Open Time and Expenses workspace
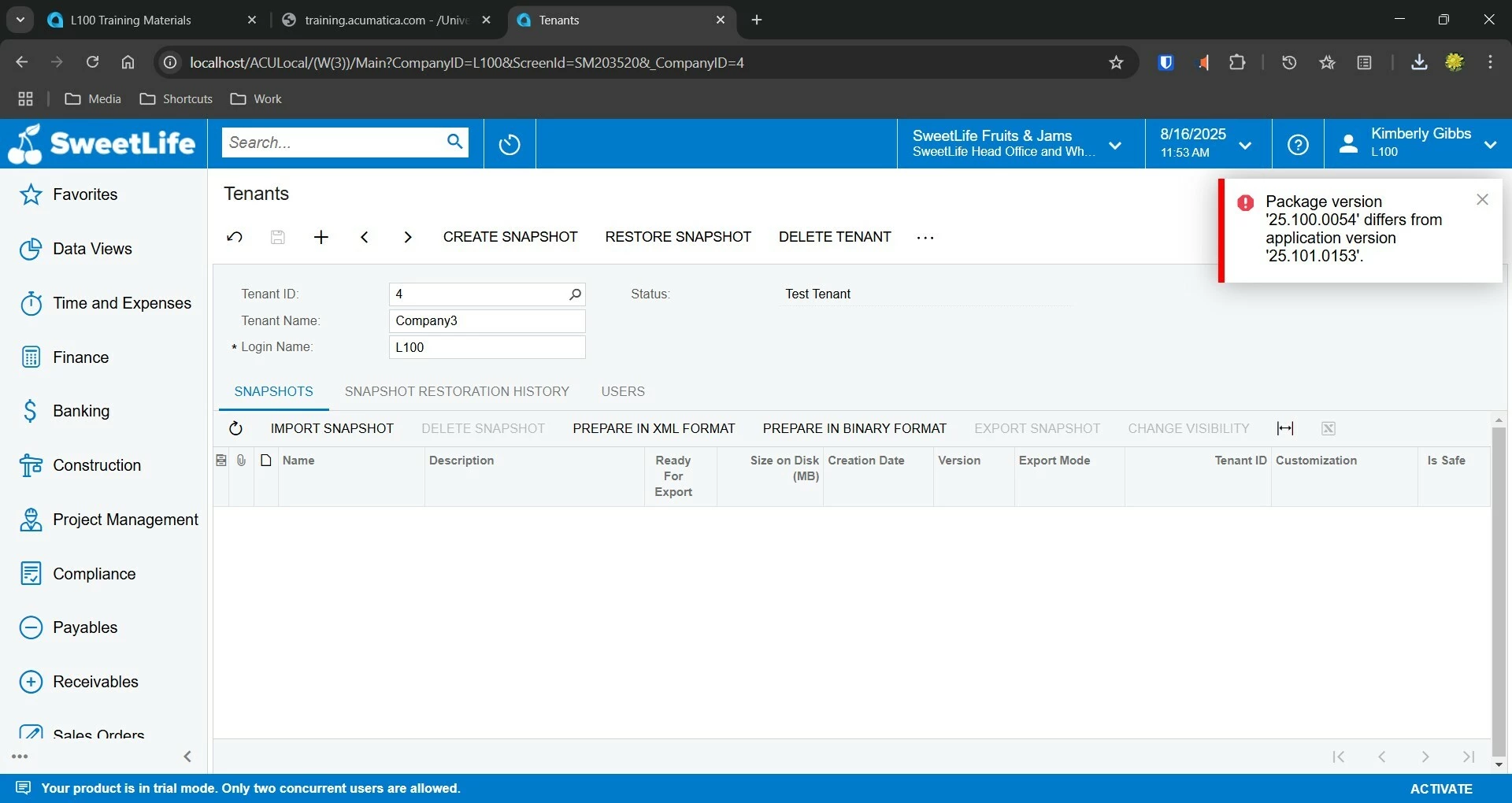Image resolution: width=1512 pixels, height=803 pixels. [x=105, y=303]
